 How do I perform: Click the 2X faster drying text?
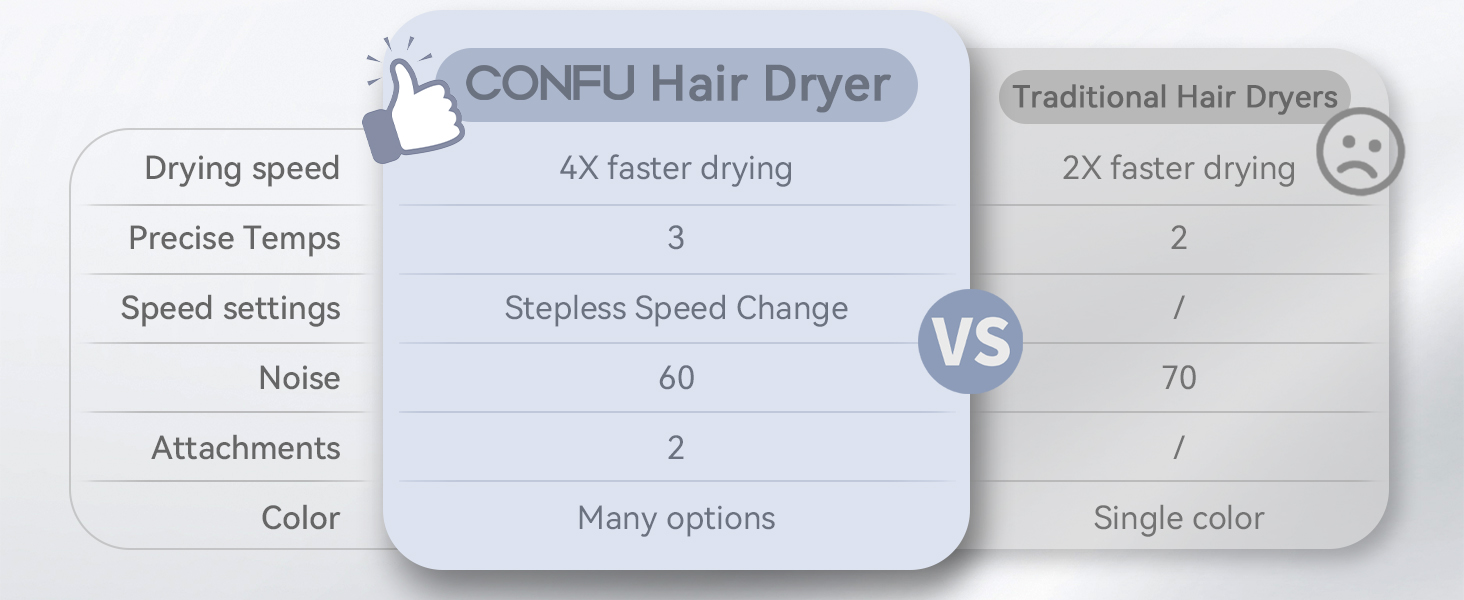(1178, 168)
